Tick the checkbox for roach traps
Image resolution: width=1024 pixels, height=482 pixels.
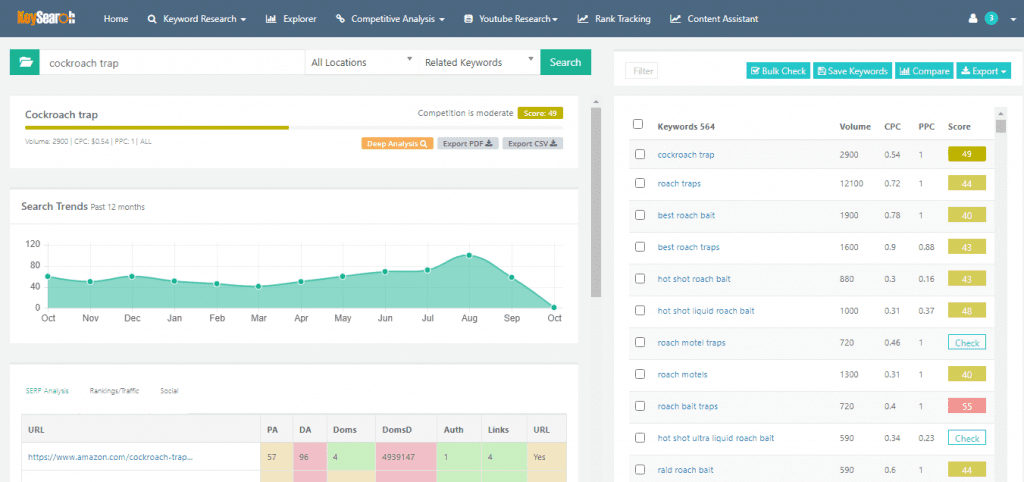(x=639, y=185)
